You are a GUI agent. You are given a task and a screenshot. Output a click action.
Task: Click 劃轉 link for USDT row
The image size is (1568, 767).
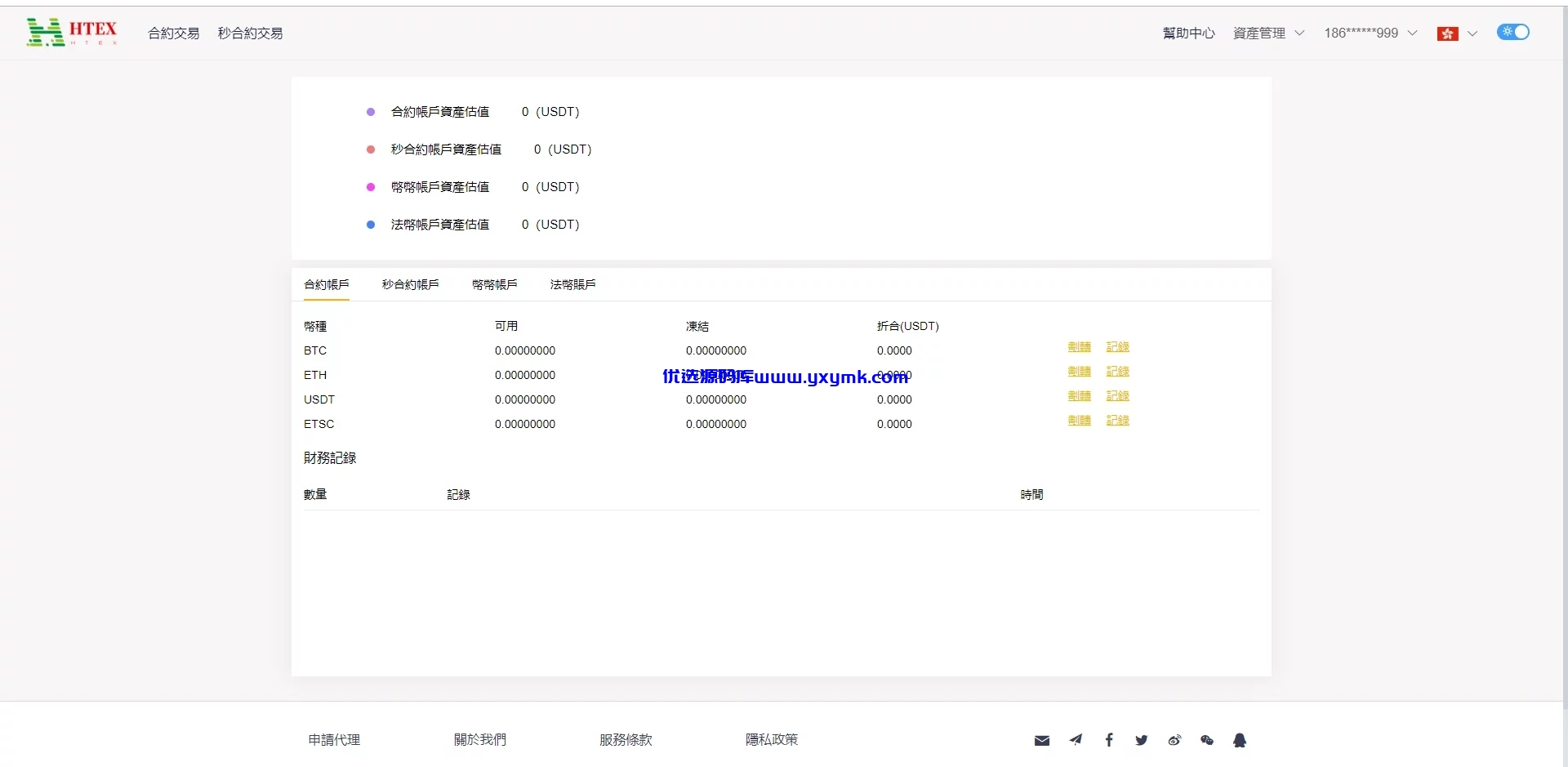[x=1079, y=396]
